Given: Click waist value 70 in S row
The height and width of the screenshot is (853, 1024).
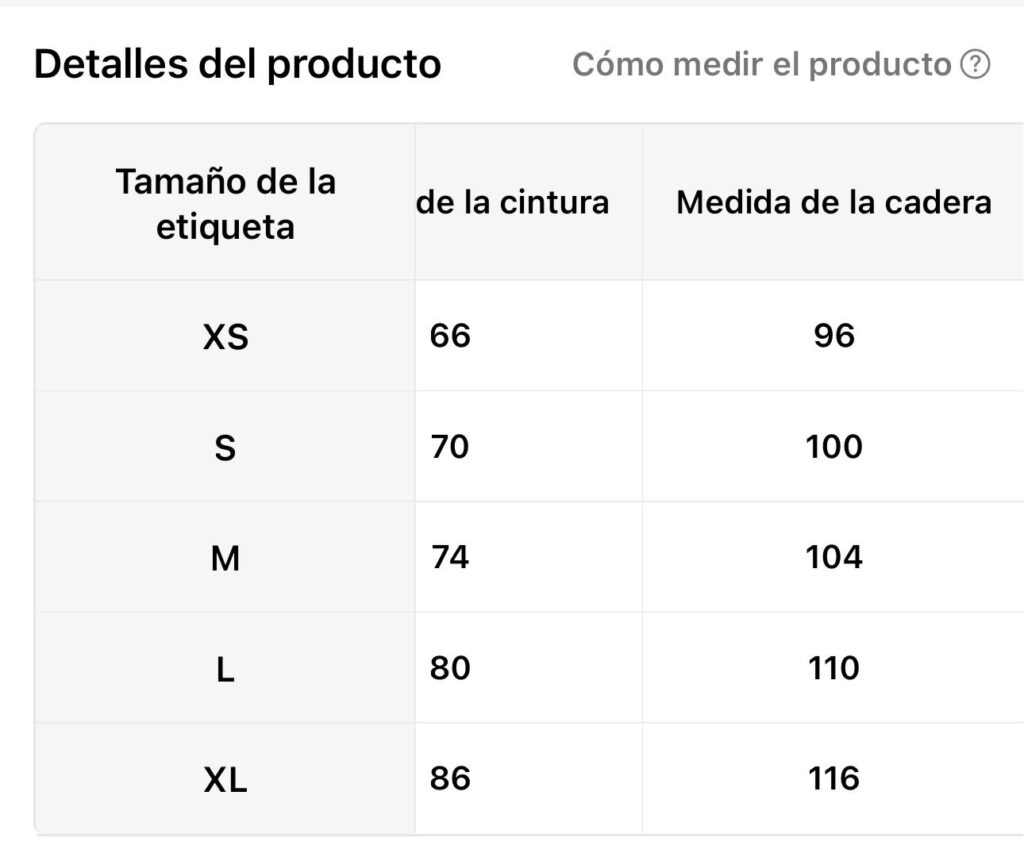Looking at the screenshot, I should point(450,447).
